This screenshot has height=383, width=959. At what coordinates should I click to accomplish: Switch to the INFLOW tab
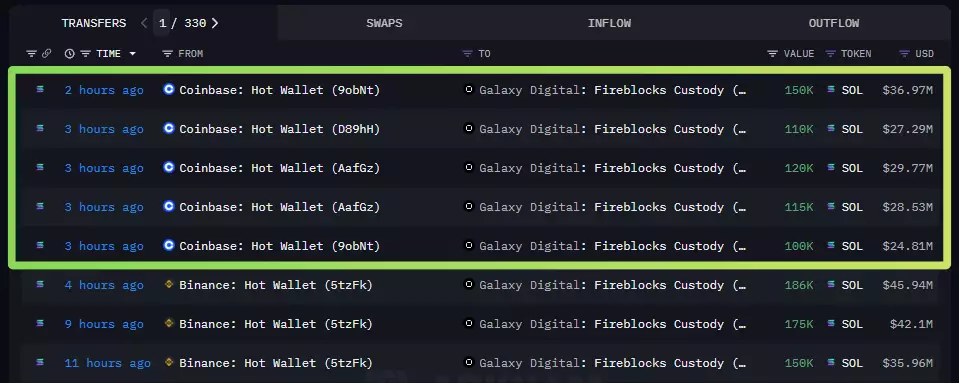pos(609,23)
